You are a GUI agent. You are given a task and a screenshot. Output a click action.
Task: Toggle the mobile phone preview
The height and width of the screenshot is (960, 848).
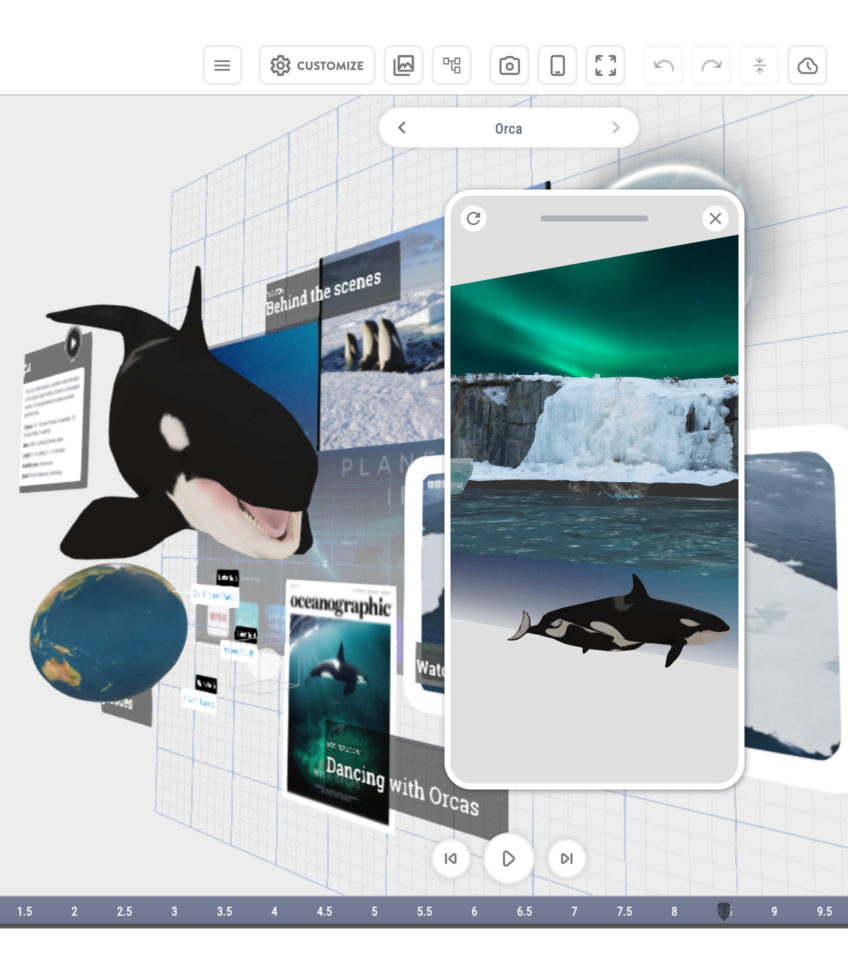click(557, 65)
